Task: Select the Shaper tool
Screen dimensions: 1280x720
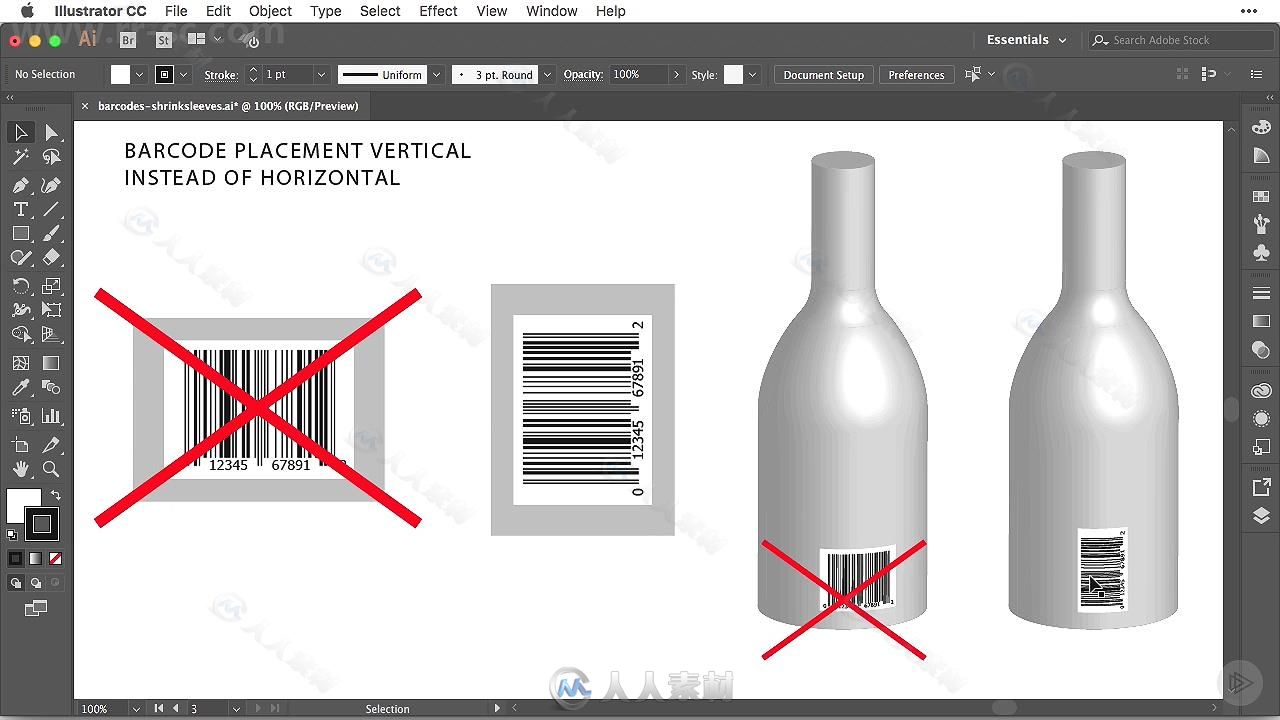Action: coord(20,257)
